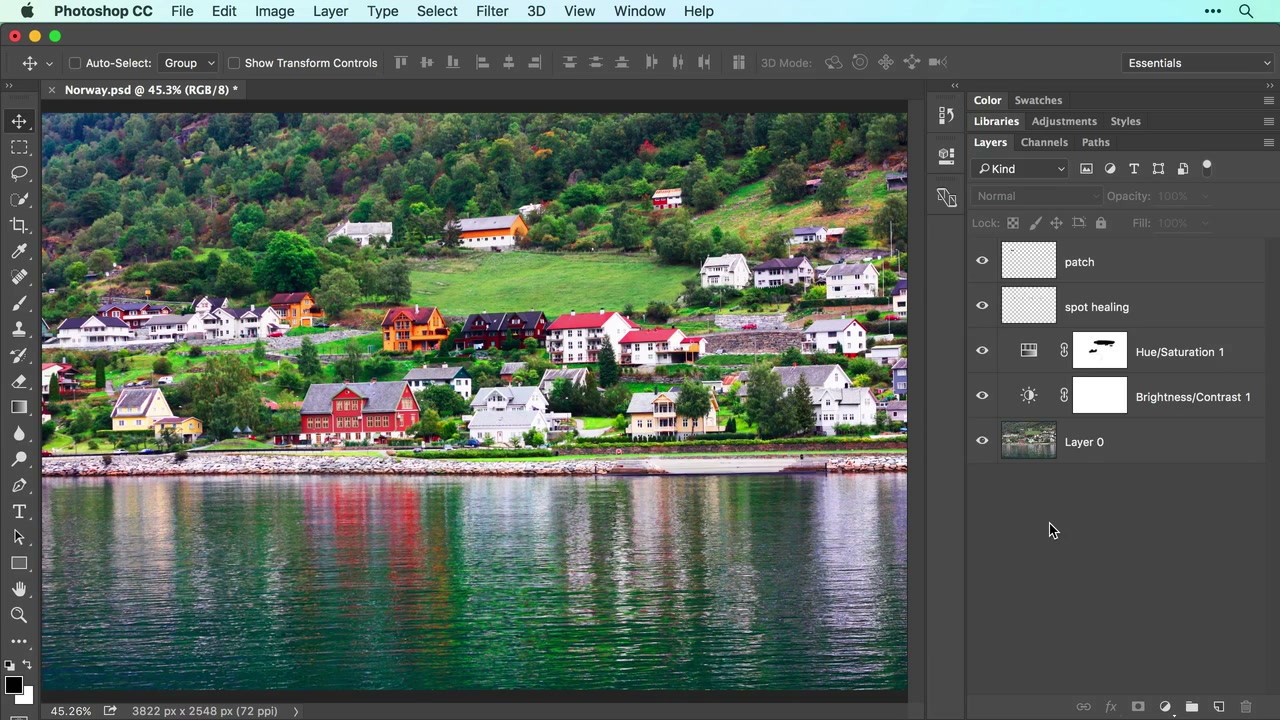Add layer mask at panel bottom
1280x720 pixels.
tap(1138, 707)
